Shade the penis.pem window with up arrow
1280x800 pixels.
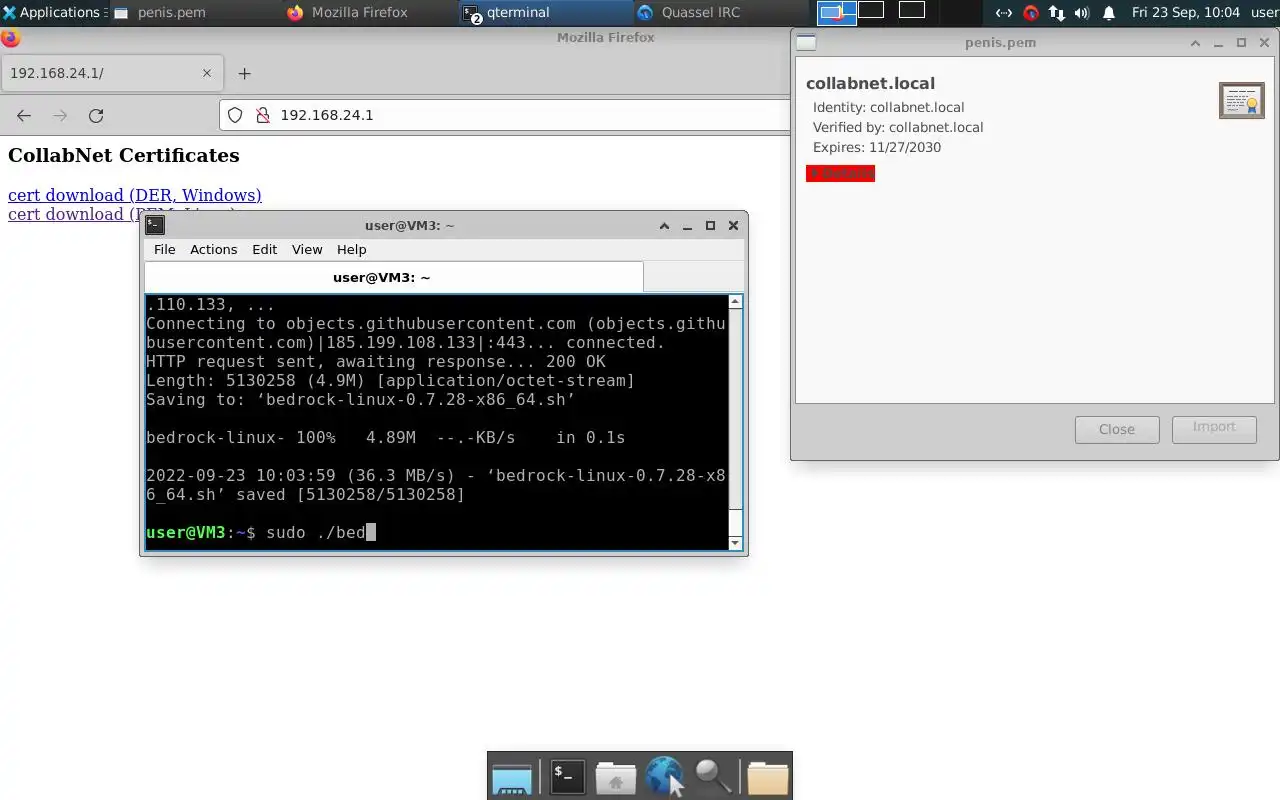click(x=1195, y=43)
